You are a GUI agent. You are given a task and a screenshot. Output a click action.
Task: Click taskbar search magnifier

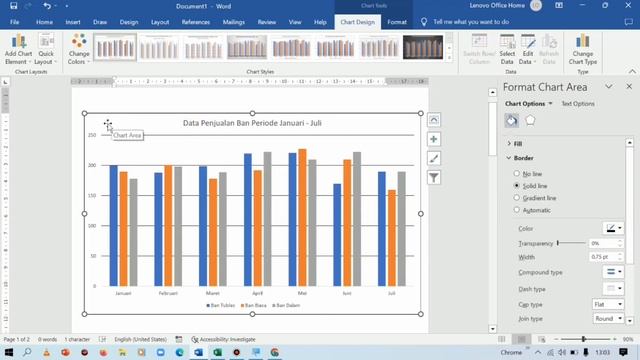[27, 352]
